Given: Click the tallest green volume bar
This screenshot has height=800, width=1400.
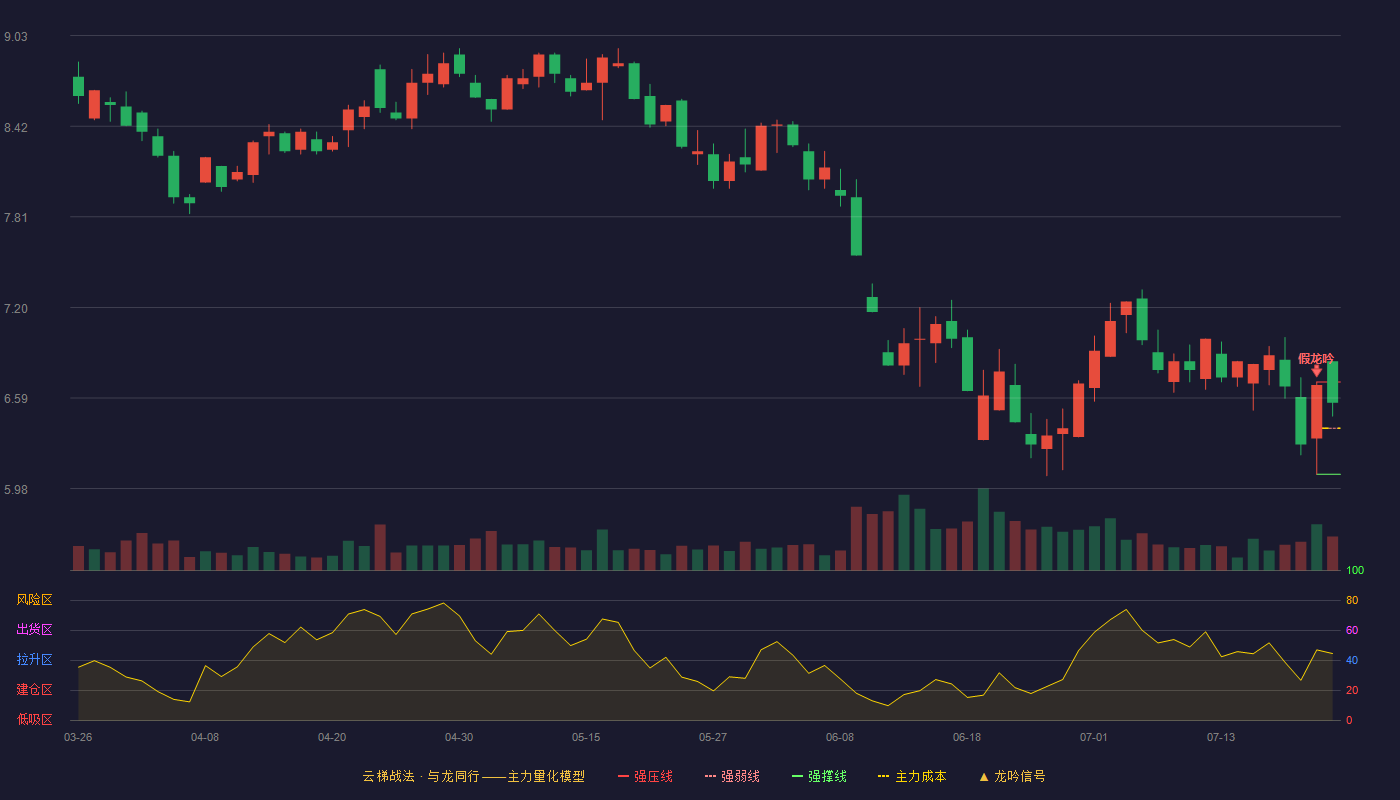Looking at the screenshot, I should coord(983,529).
